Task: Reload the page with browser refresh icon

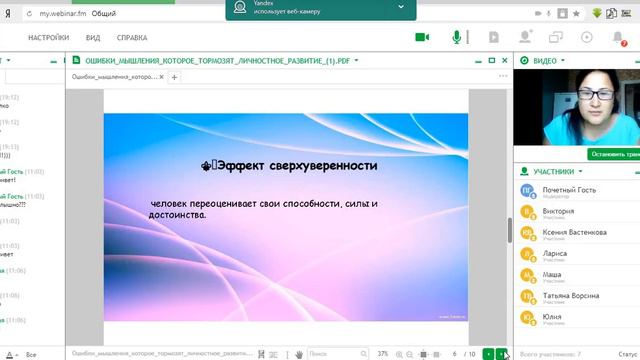Action: click(29, 13)
